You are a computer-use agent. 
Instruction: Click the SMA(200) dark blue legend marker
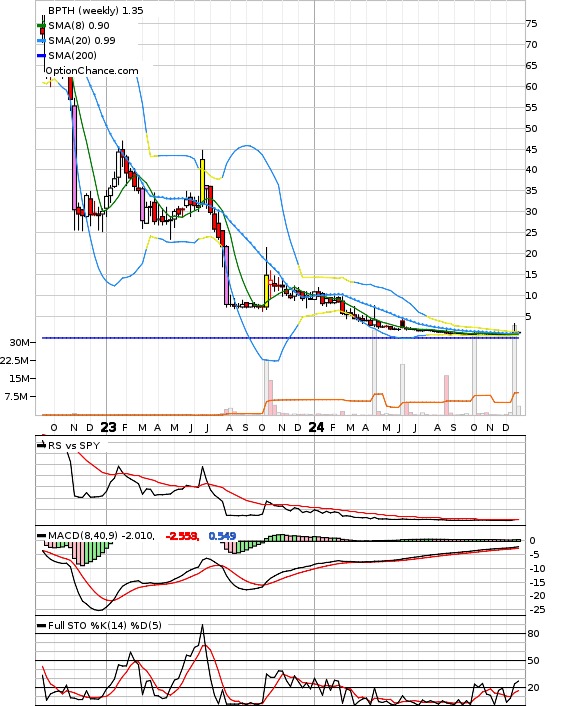click(41, 55)
